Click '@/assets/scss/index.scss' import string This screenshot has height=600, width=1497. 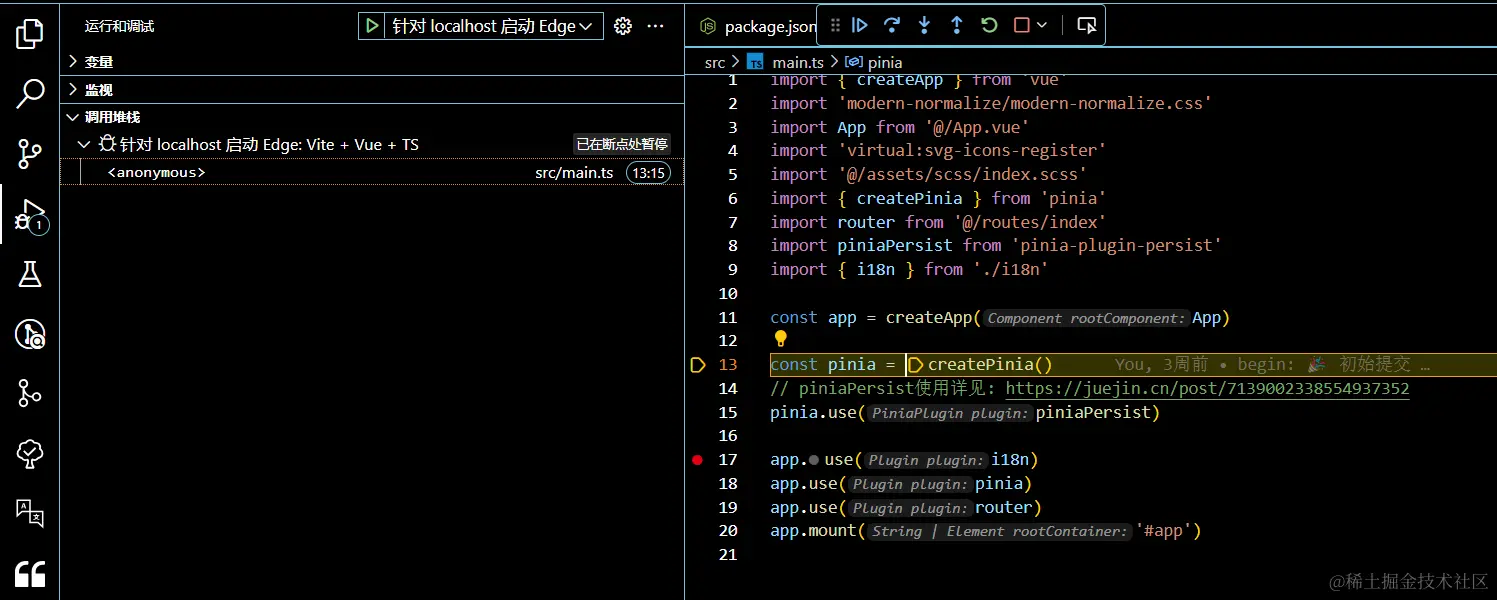click(x=962, y=175)
